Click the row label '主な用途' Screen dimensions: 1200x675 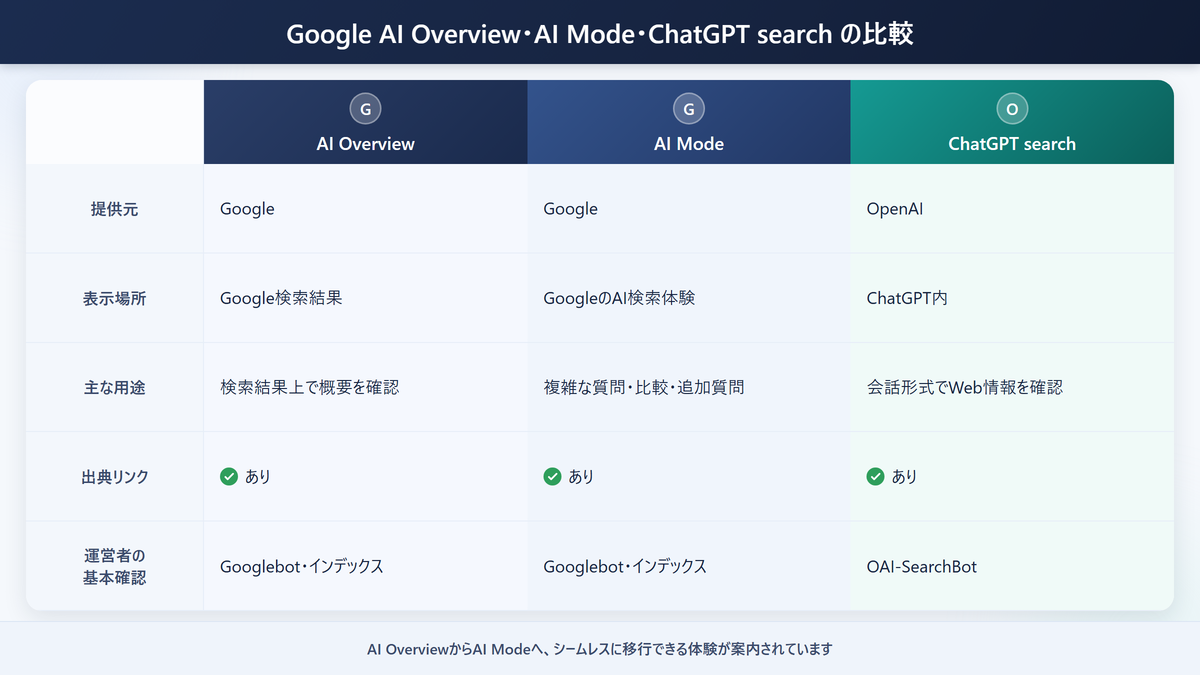pos(115,387)
